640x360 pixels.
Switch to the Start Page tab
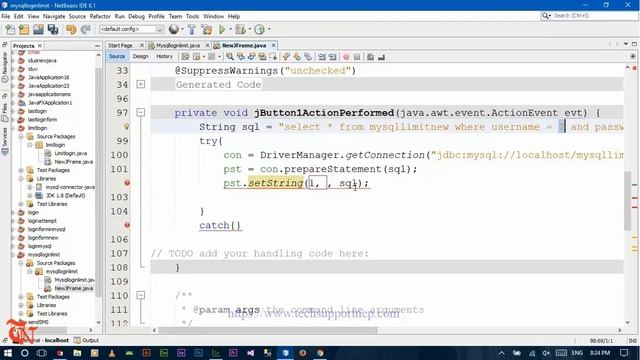point(121,45)
